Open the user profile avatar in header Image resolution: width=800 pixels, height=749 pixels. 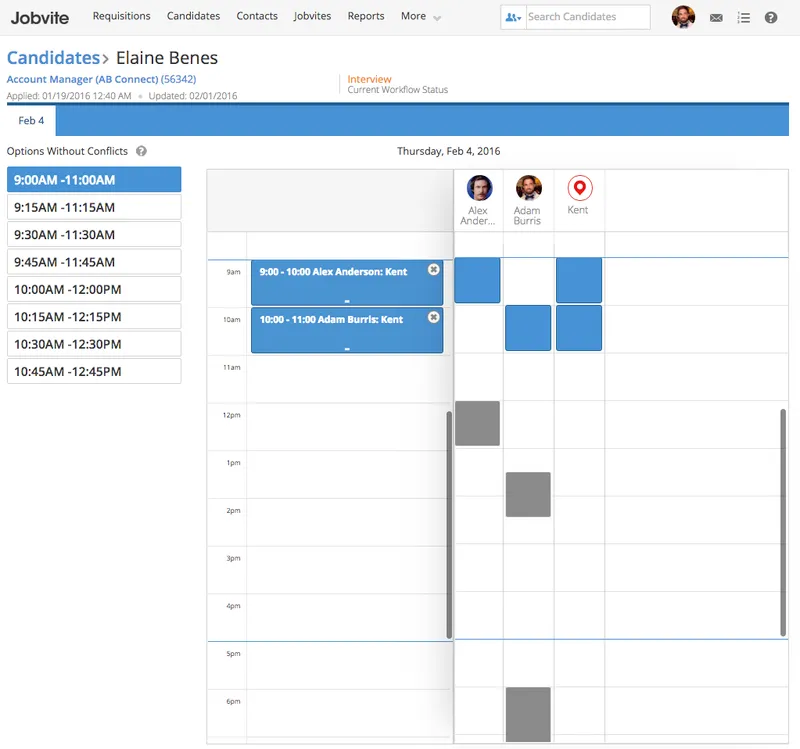coord(683,17)
